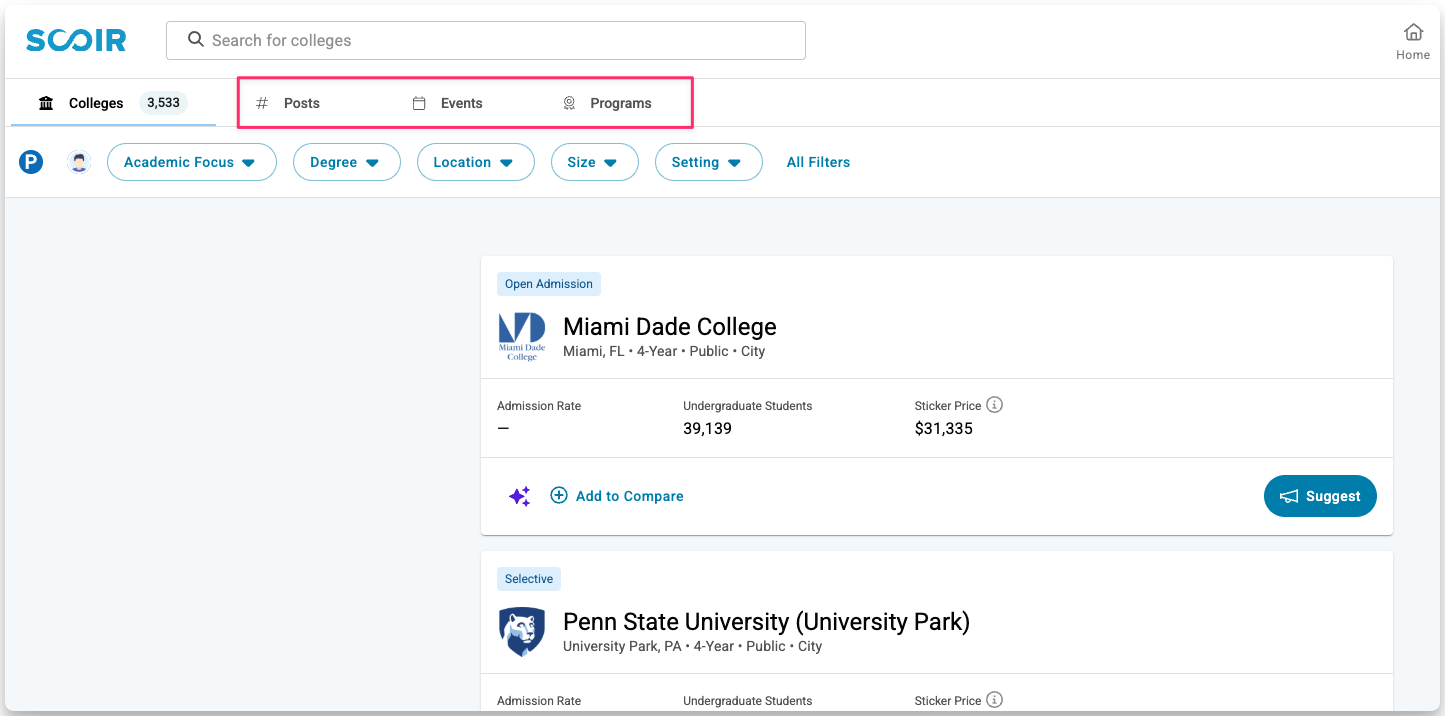Image resolution: width=1445 pixels, height=716 pixels.
Task: Open the Events tab
Action: pyautogui.click(x=461, y=103)
